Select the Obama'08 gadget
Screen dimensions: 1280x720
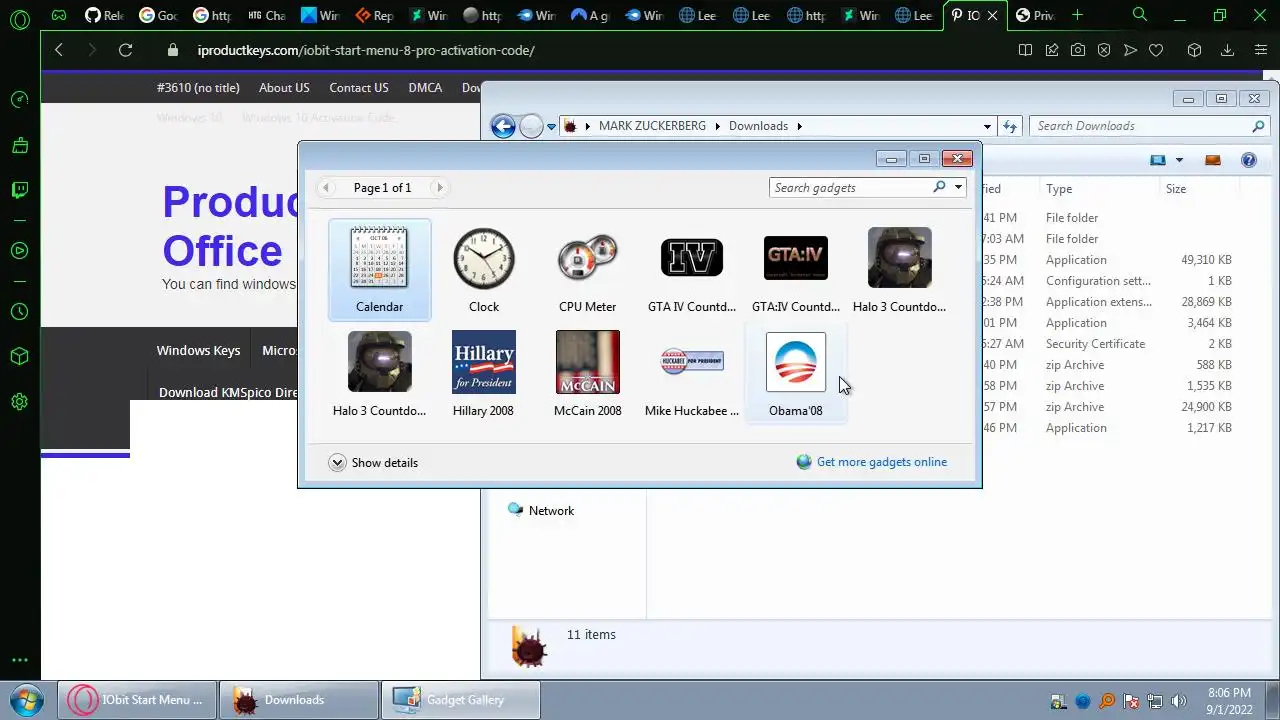coord(796,374)
